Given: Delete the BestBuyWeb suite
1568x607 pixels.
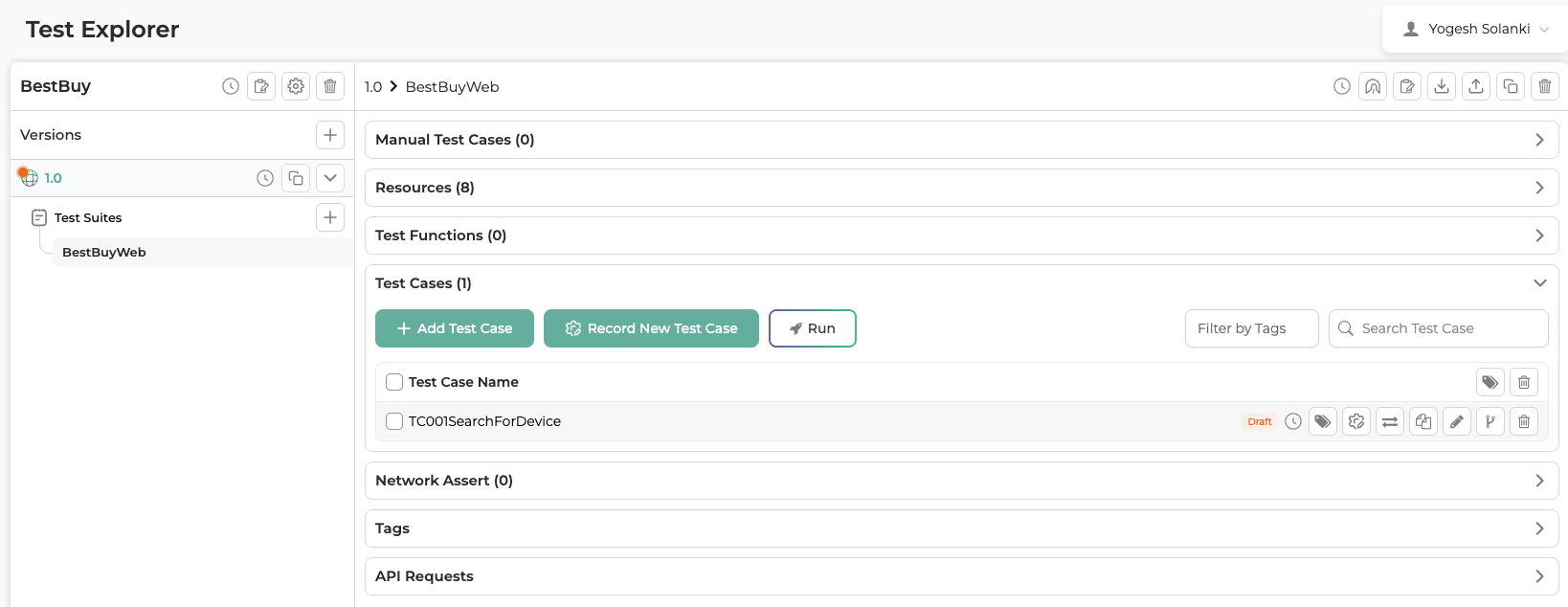Looking at the screenshot, I should pyautogui.click(x=1545, y=86).
